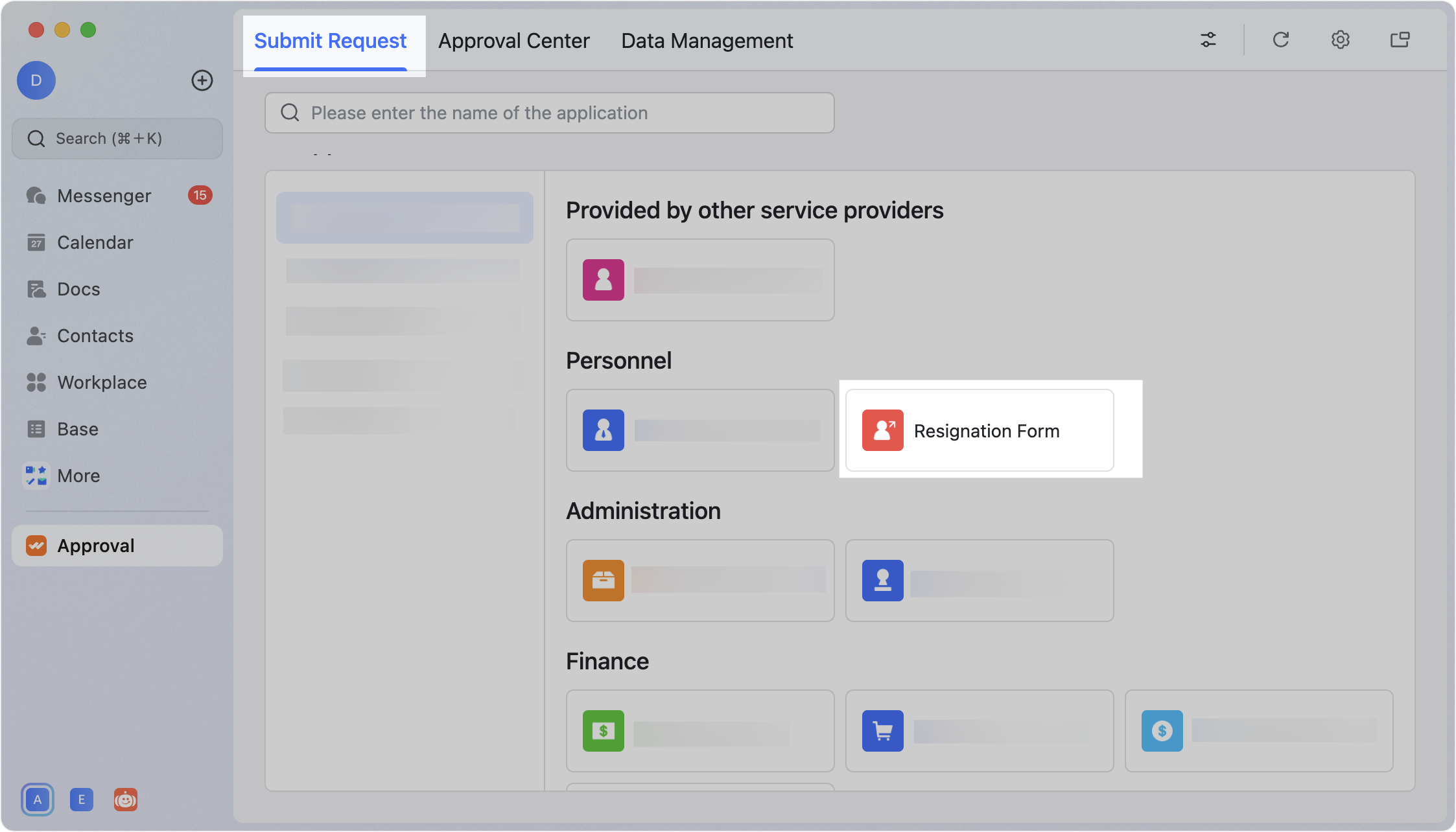Click the user avatar D

pyautogui.click(x=36, y=80)
